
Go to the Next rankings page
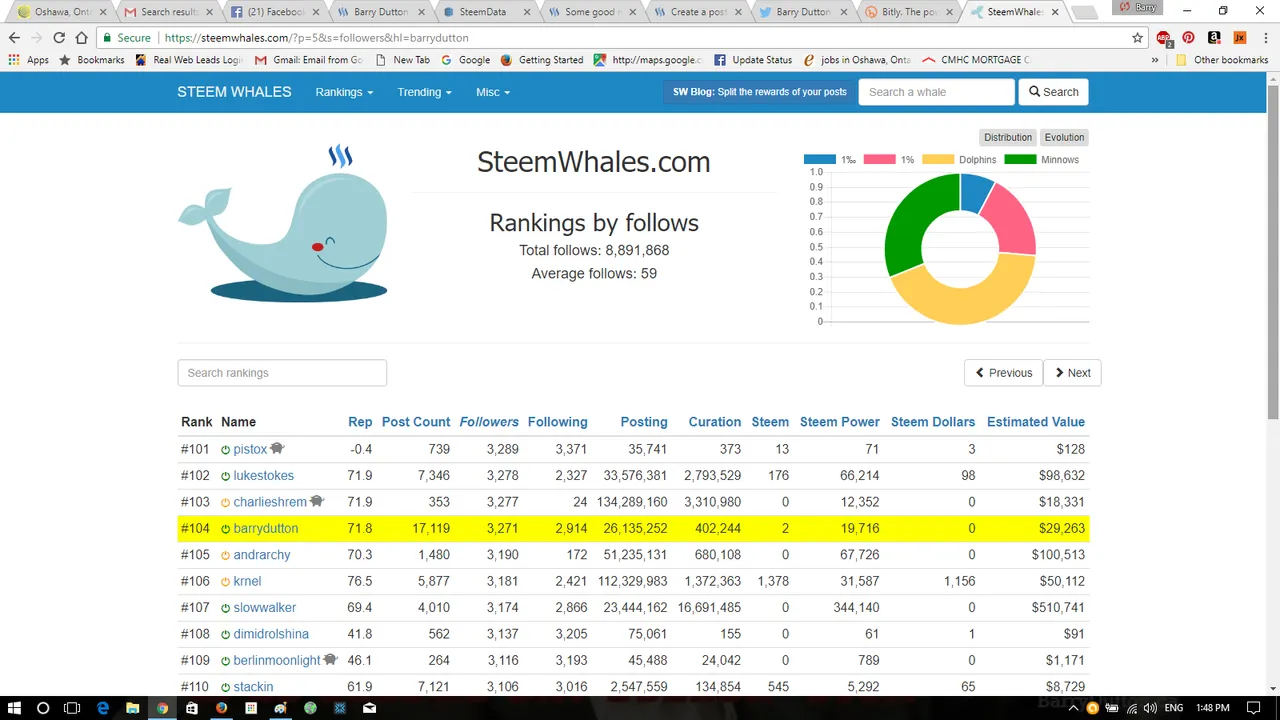coord(1072,373)
